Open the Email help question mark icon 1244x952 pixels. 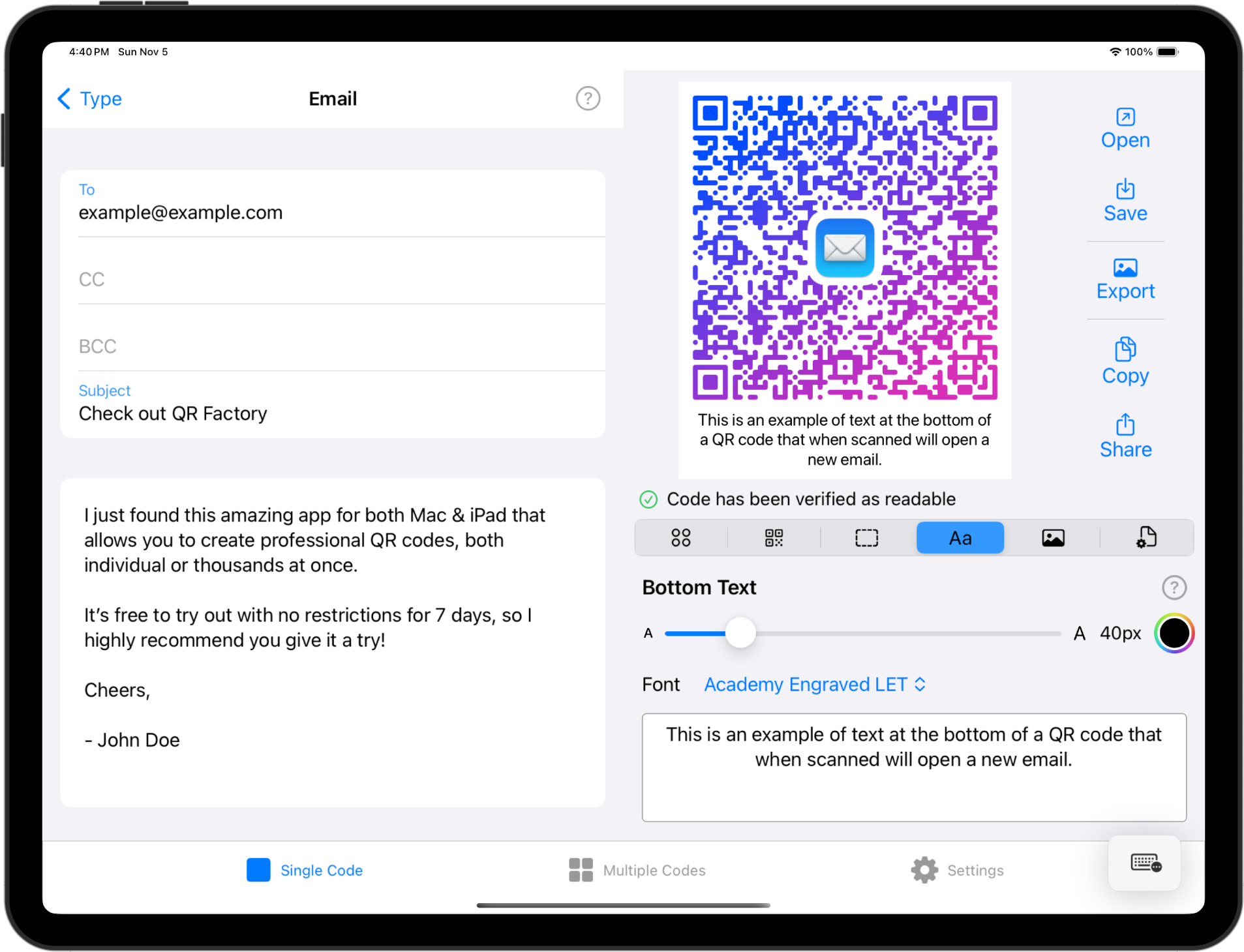coord(588,98)
